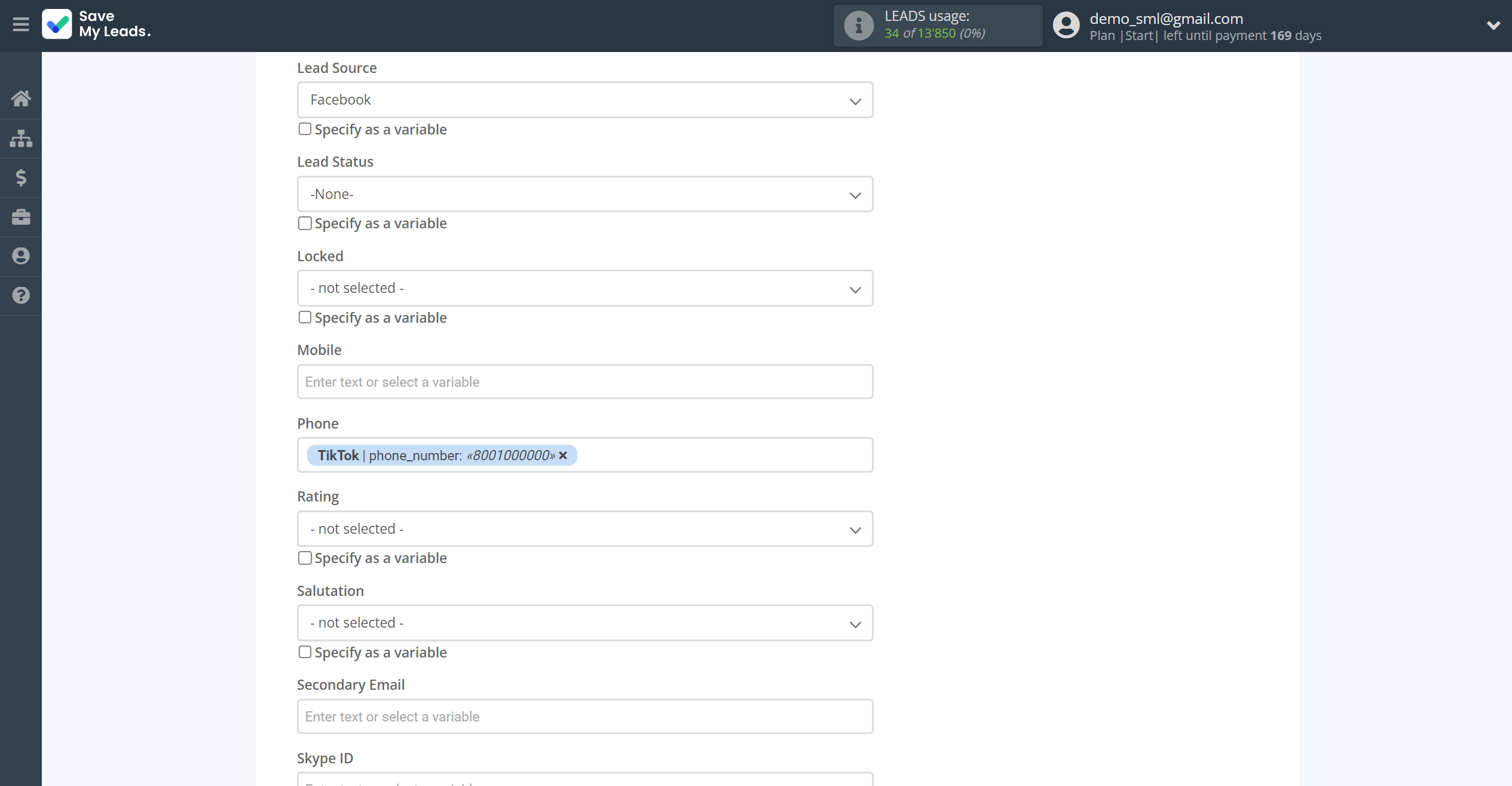Image resolution: width=1512 pixels, height=786 pixels.
Task: Open the hamburger menu
Action: click(21, 25)
